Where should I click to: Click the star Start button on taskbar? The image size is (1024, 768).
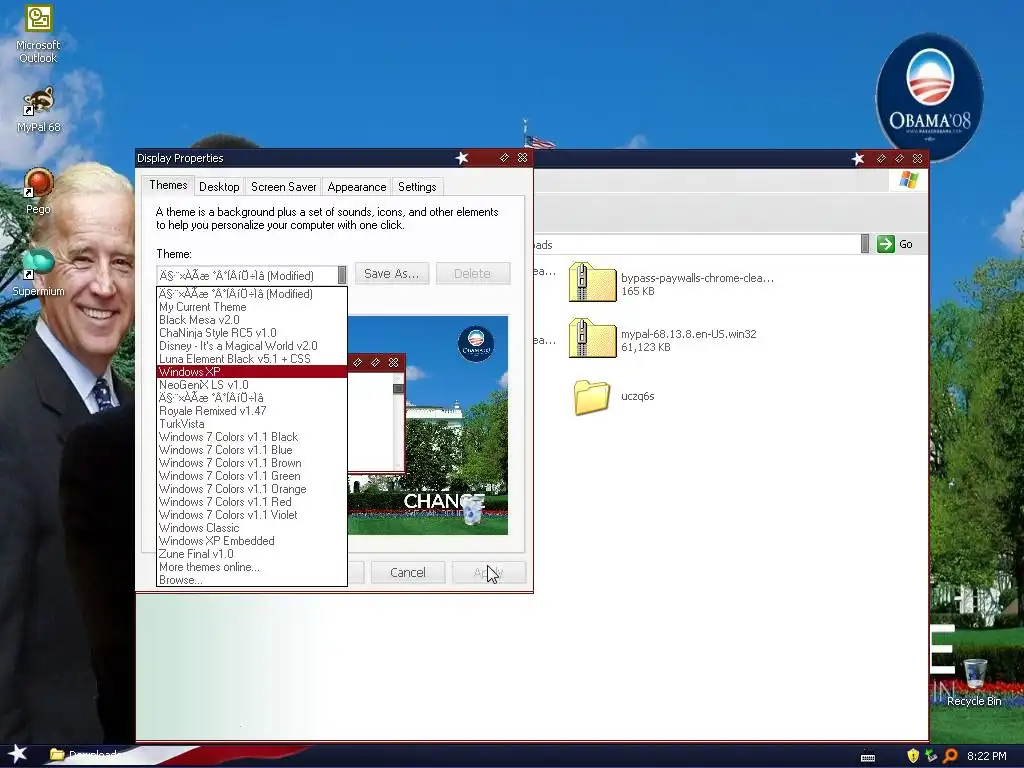click(x=18, y=754)
